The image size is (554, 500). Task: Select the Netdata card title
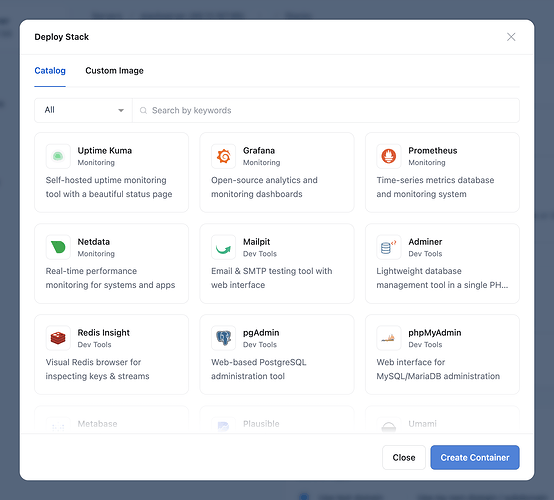[94, 242]
